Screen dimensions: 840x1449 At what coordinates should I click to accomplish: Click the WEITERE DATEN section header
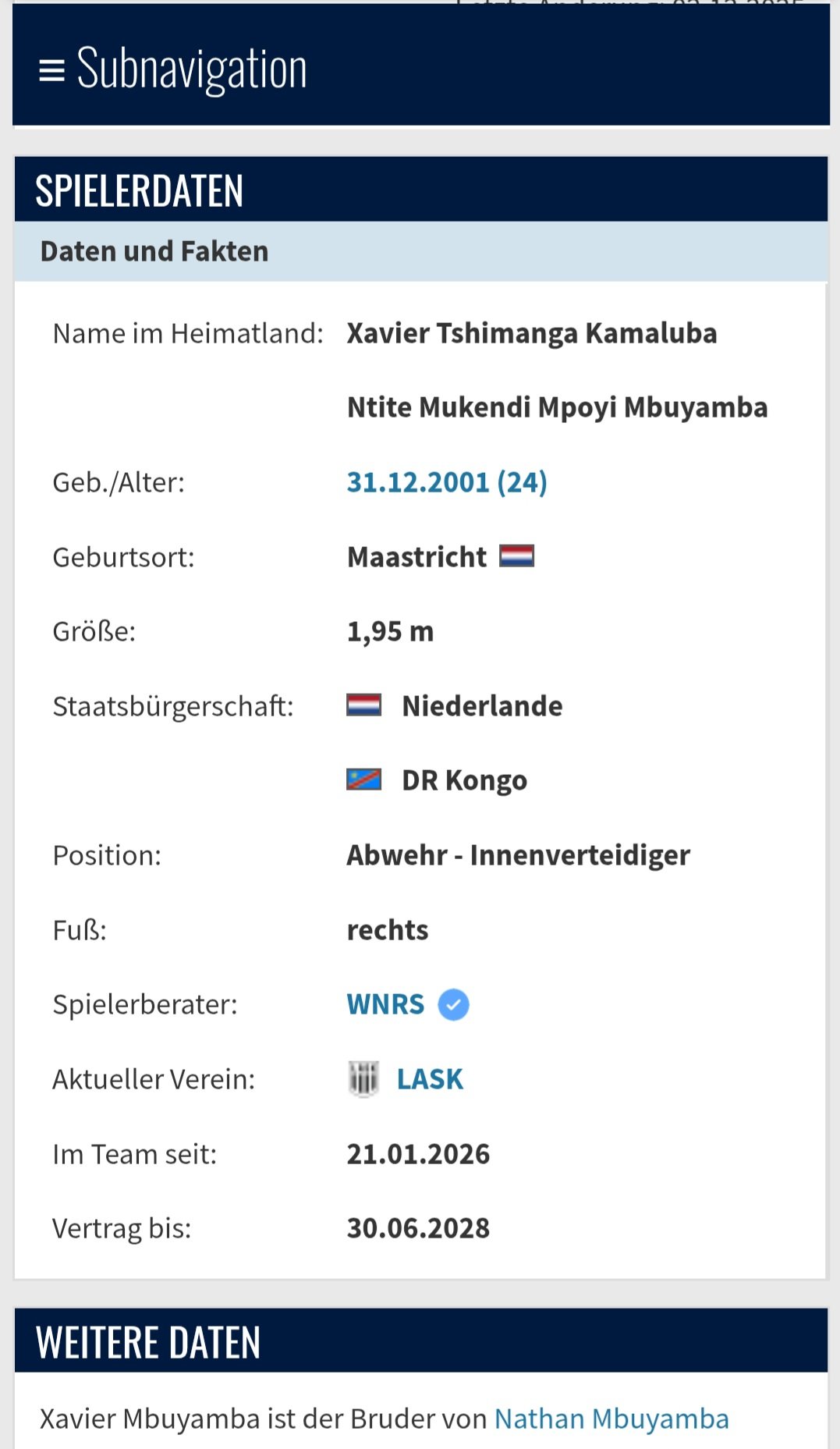pos(148,1342)
